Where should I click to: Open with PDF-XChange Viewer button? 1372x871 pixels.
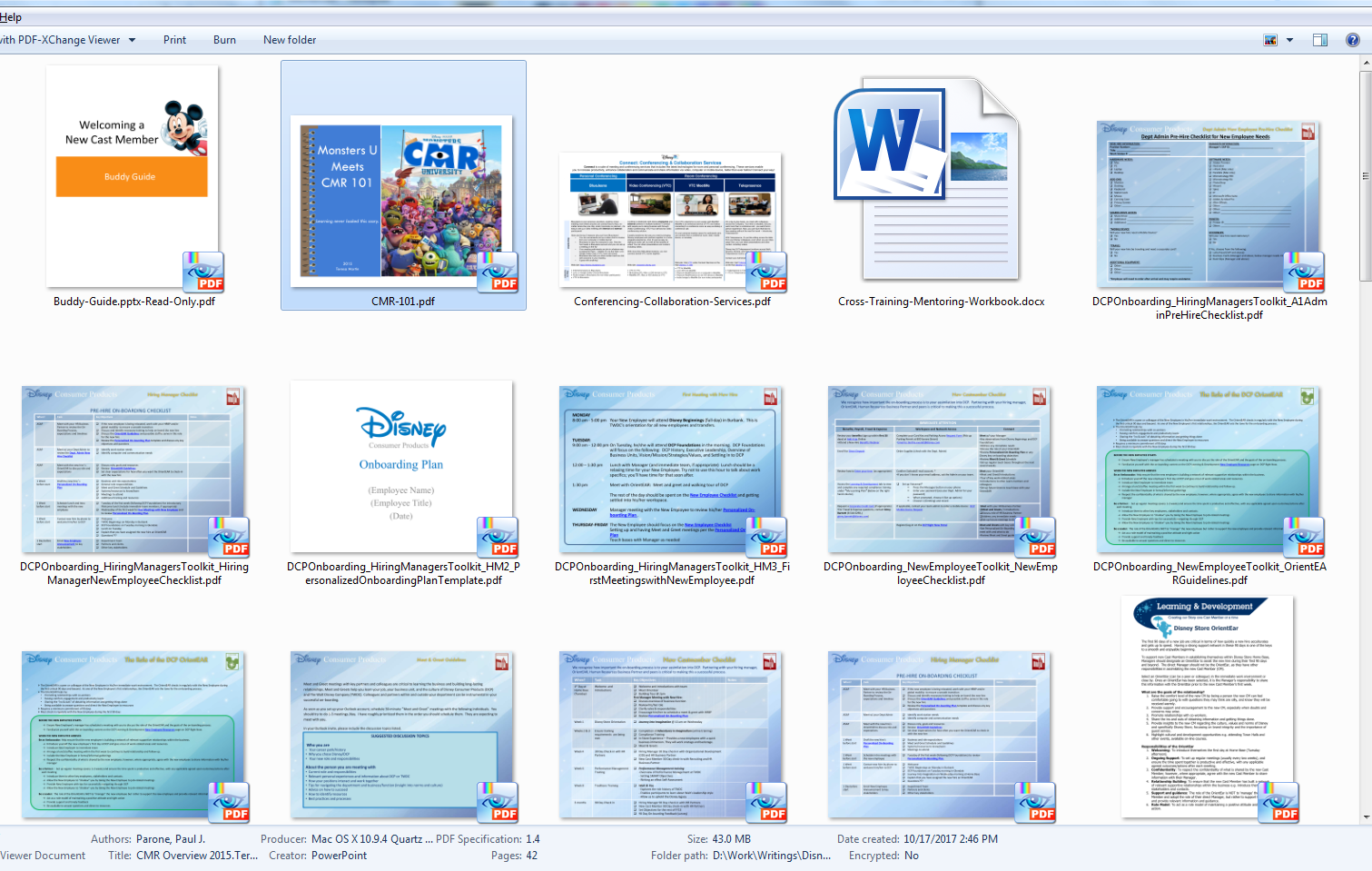[x=60, y=40]
